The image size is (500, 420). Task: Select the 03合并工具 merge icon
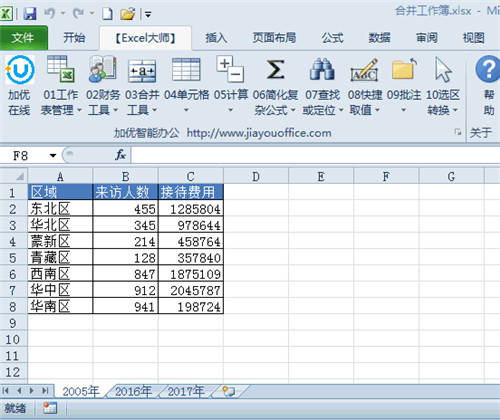coord(142,71)
